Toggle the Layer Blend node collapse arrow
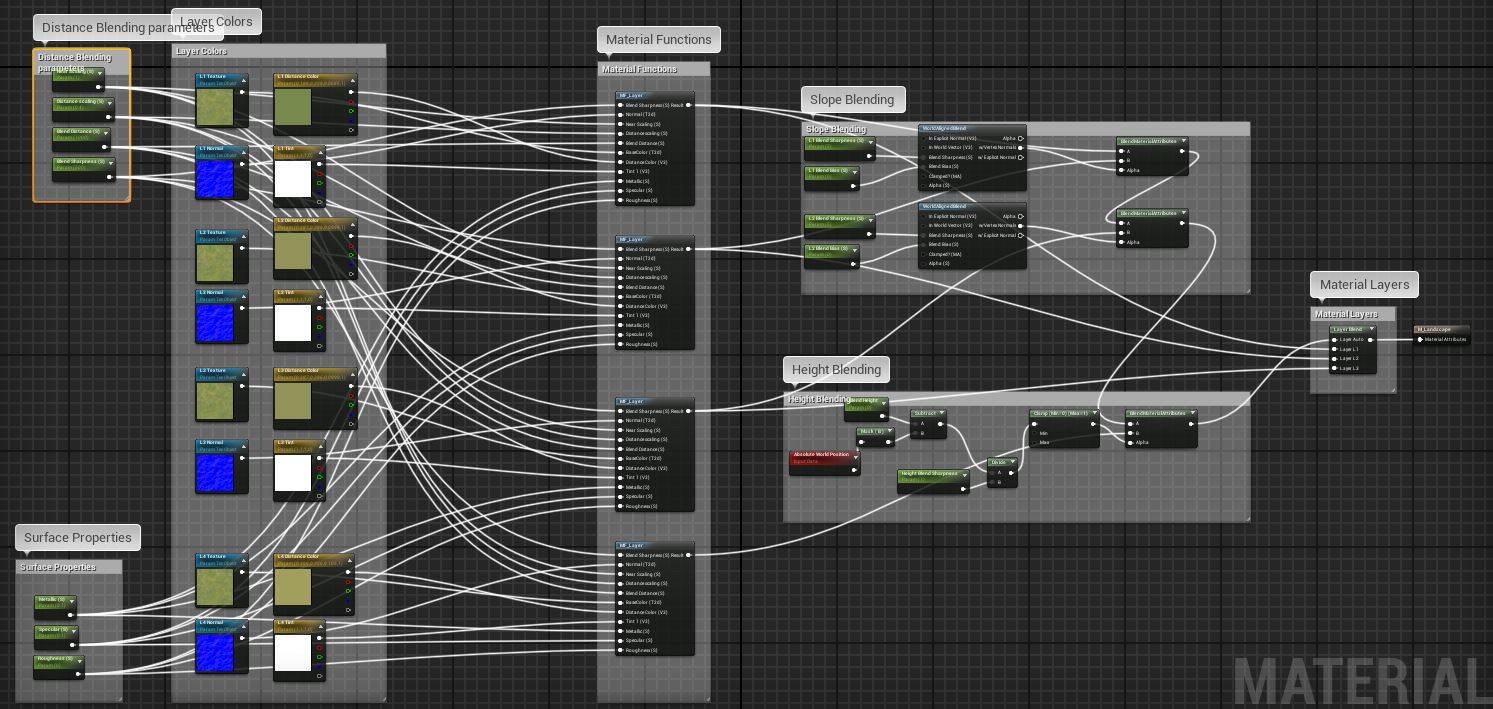The width and height of the screenshot is (1493, 709). (1371, 329)
